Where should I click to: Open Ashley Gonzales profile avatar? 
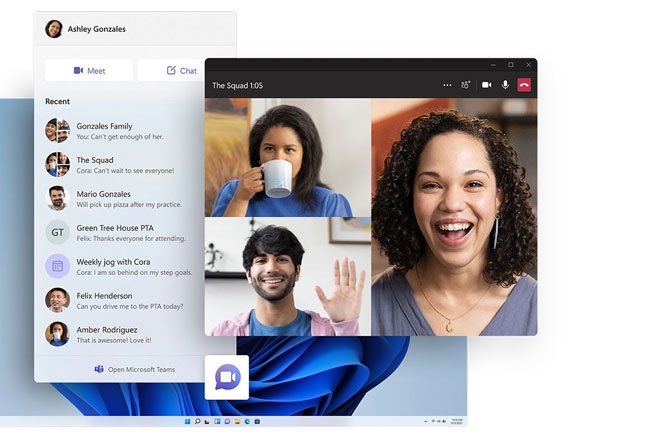54,29
